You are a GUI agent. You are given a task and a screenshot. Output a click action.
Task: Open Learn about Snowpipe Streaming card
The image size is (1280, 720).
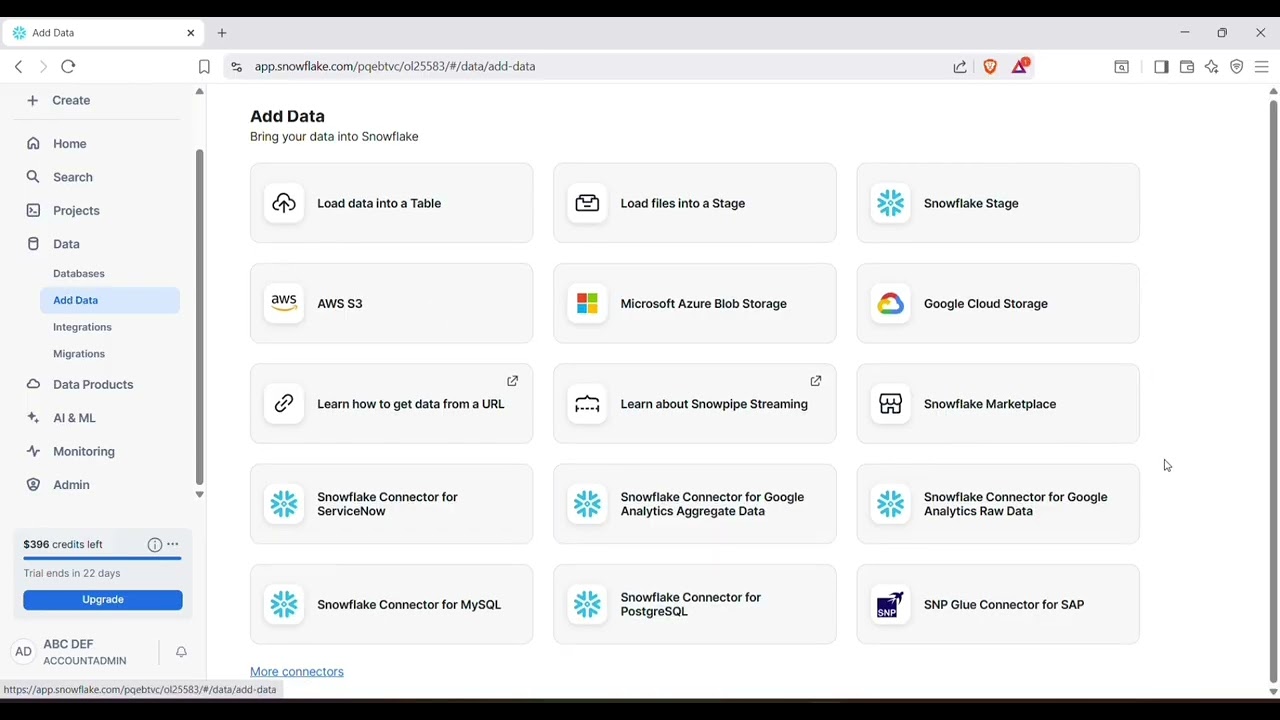coord(695,403)
